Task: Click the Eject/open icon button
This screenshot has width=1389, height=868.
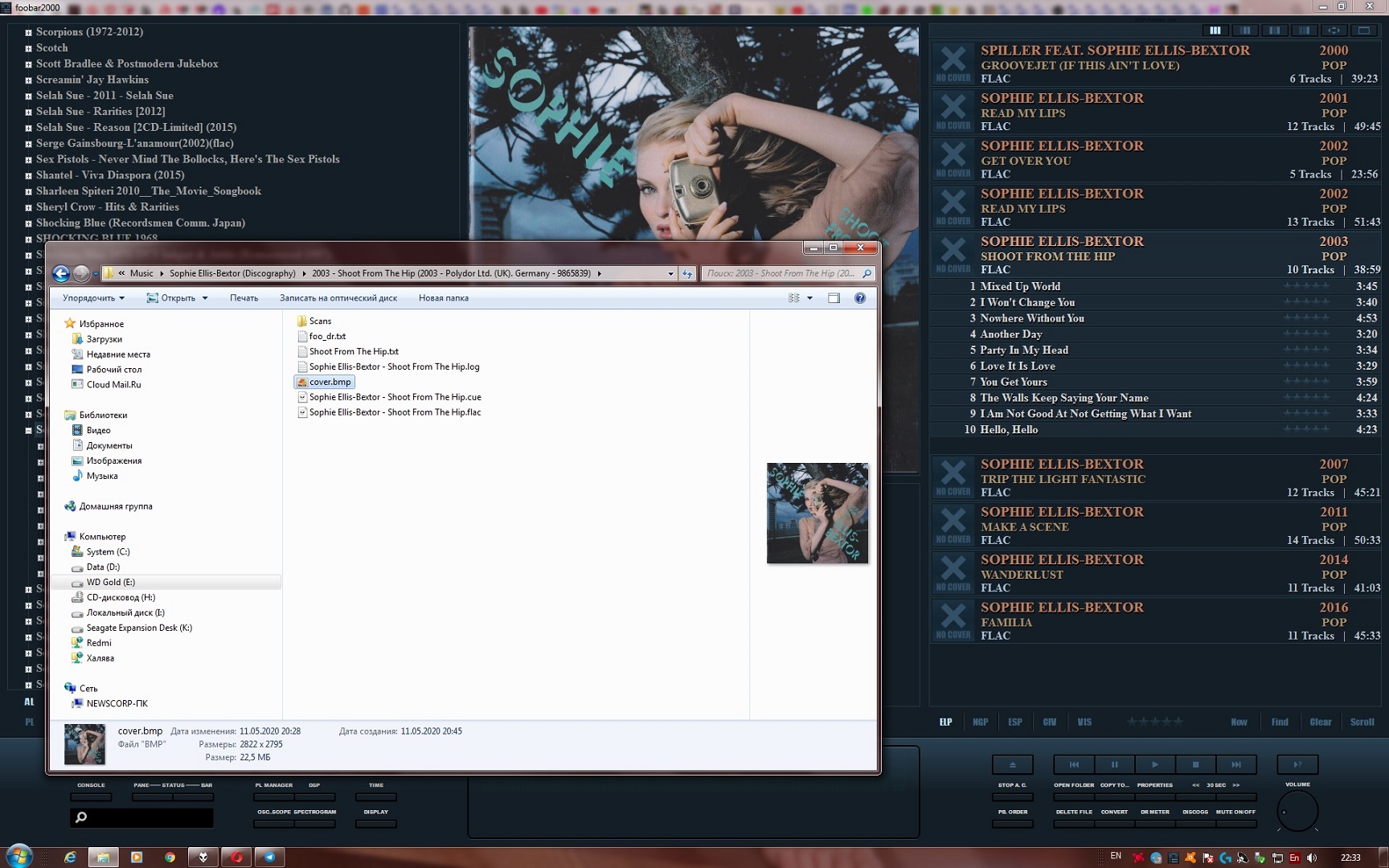Action: 1012,764
